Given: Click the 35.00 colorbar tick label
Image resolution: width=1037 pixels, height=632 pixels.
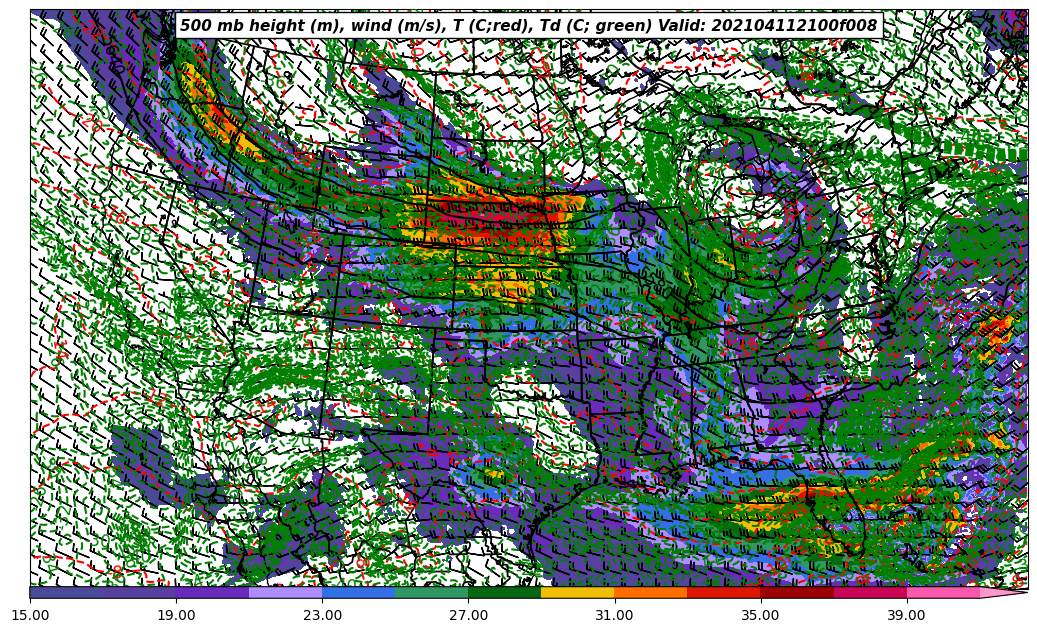Looking at the screenshot, I should [x=760, y=616].
